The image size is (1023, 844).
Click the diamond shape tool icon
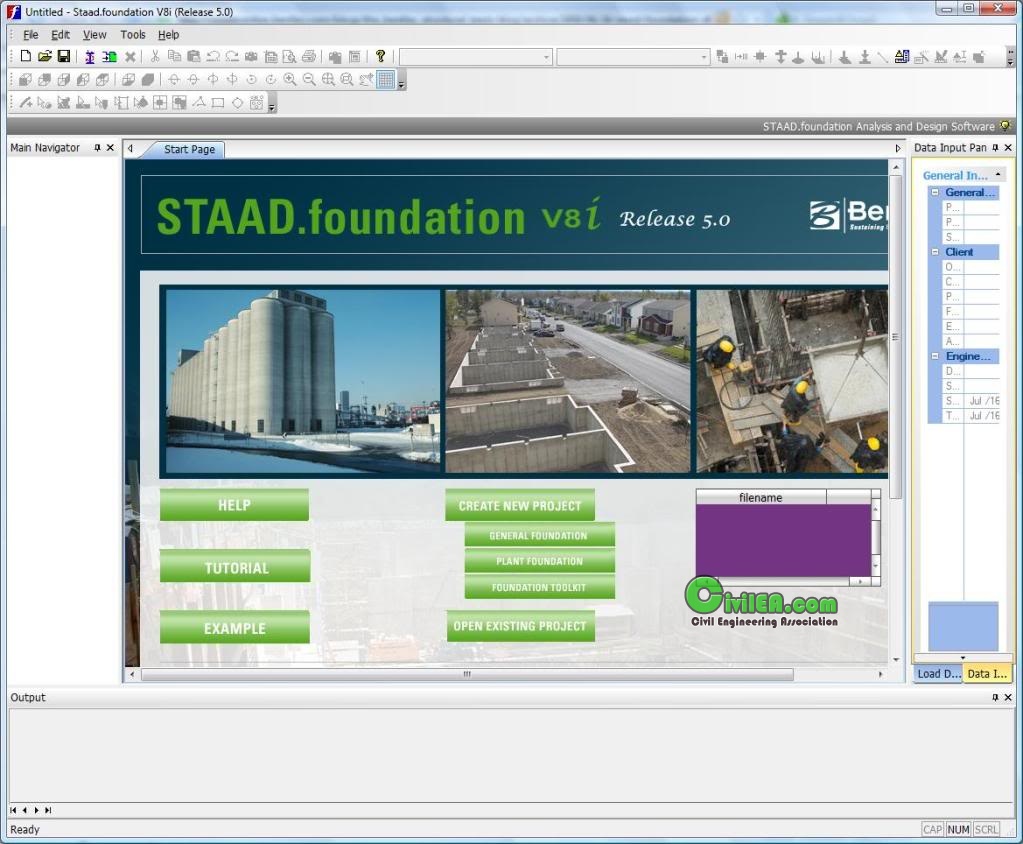237,102
